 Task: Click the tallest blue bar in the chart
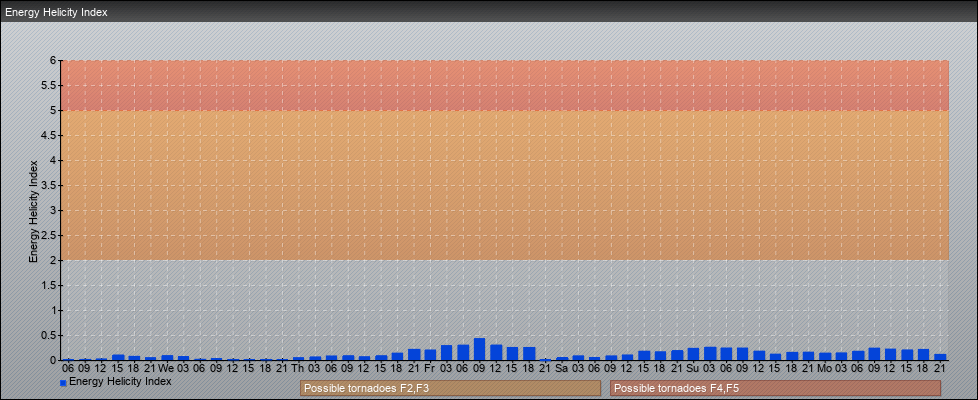[x=479, y=350]
